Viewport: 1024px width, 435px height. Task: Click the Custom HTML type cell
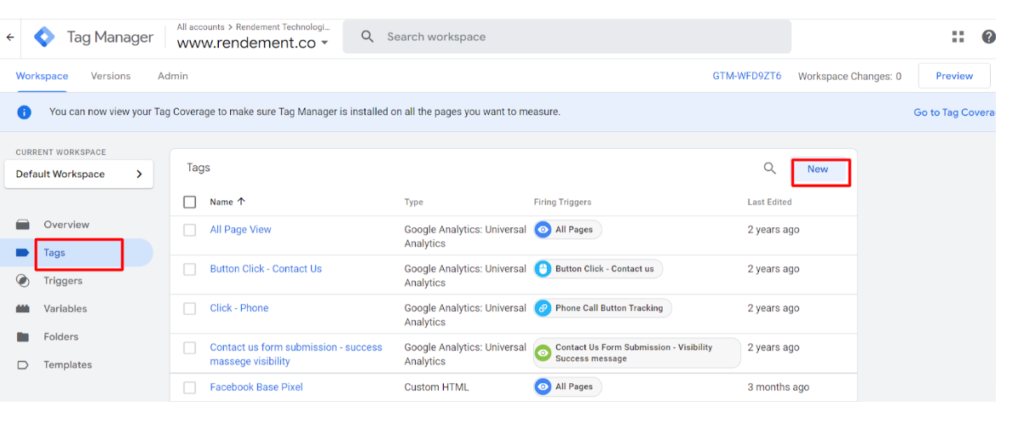pyautogui.click(x=436, y=387)
